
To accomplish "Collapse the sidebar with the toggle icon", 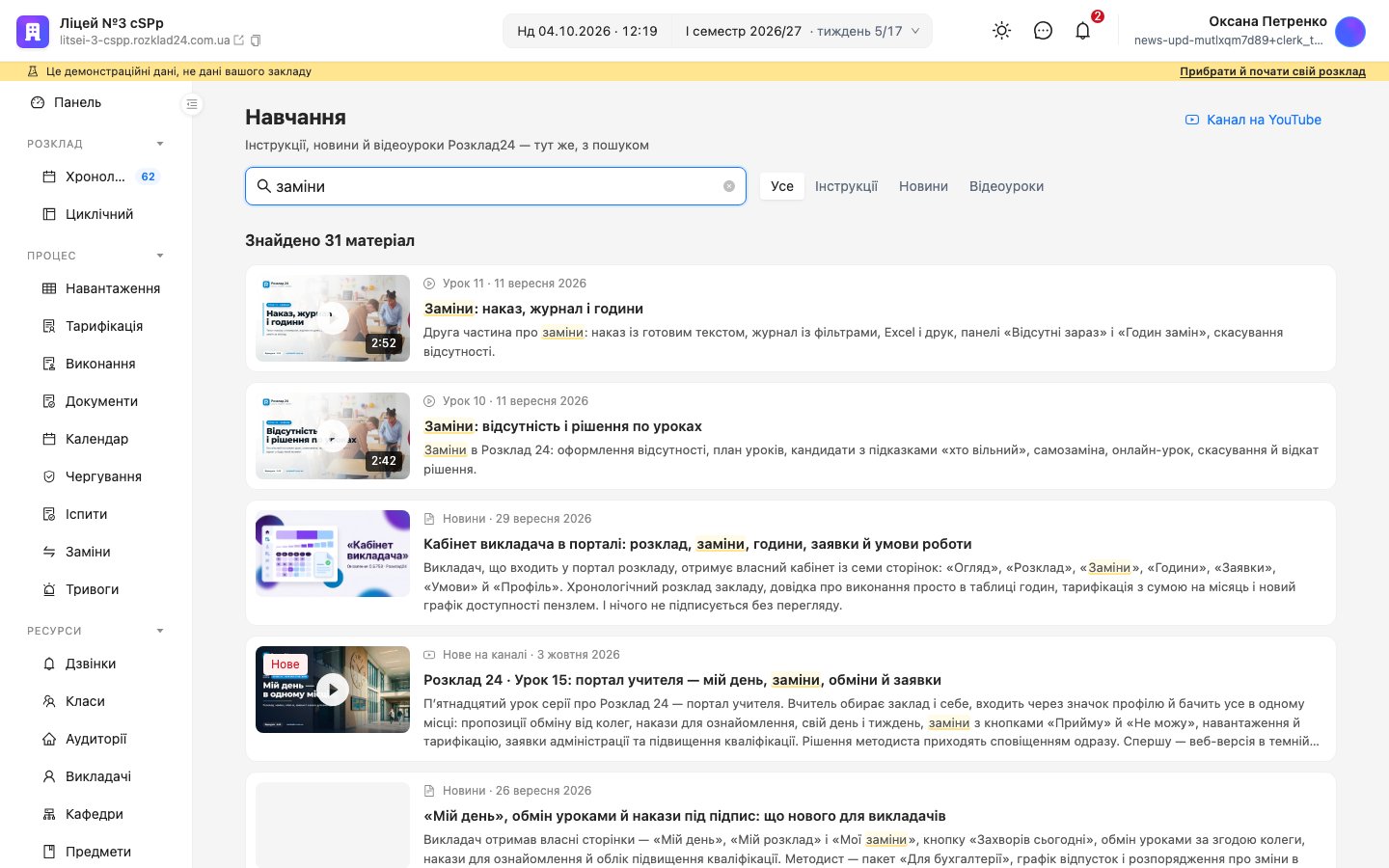I will pos(192,104).
